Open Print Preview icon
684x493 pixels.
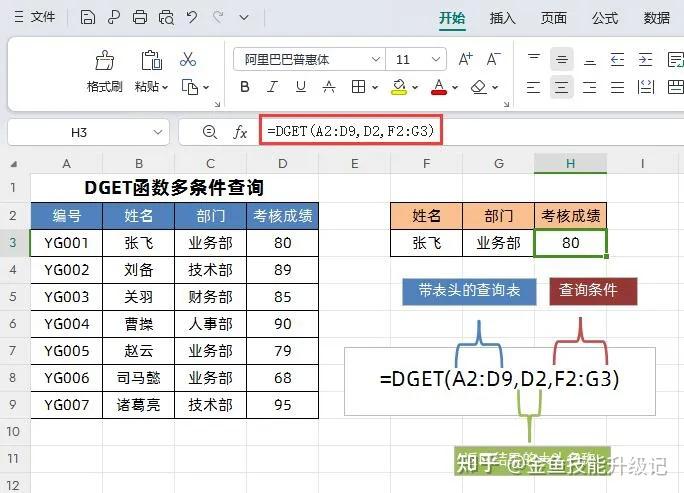[166, 17]
